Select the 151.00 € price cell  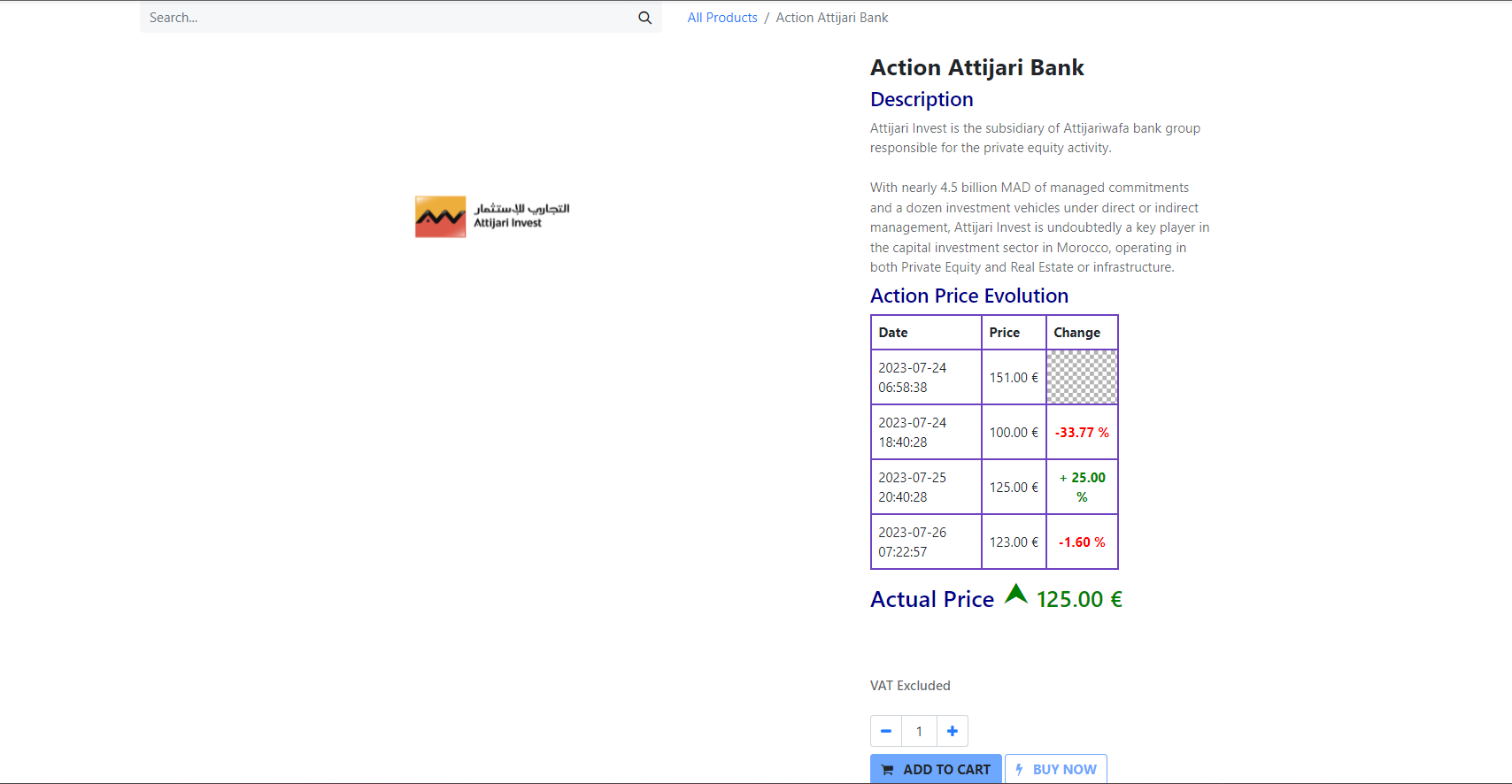coord(1014,377)
